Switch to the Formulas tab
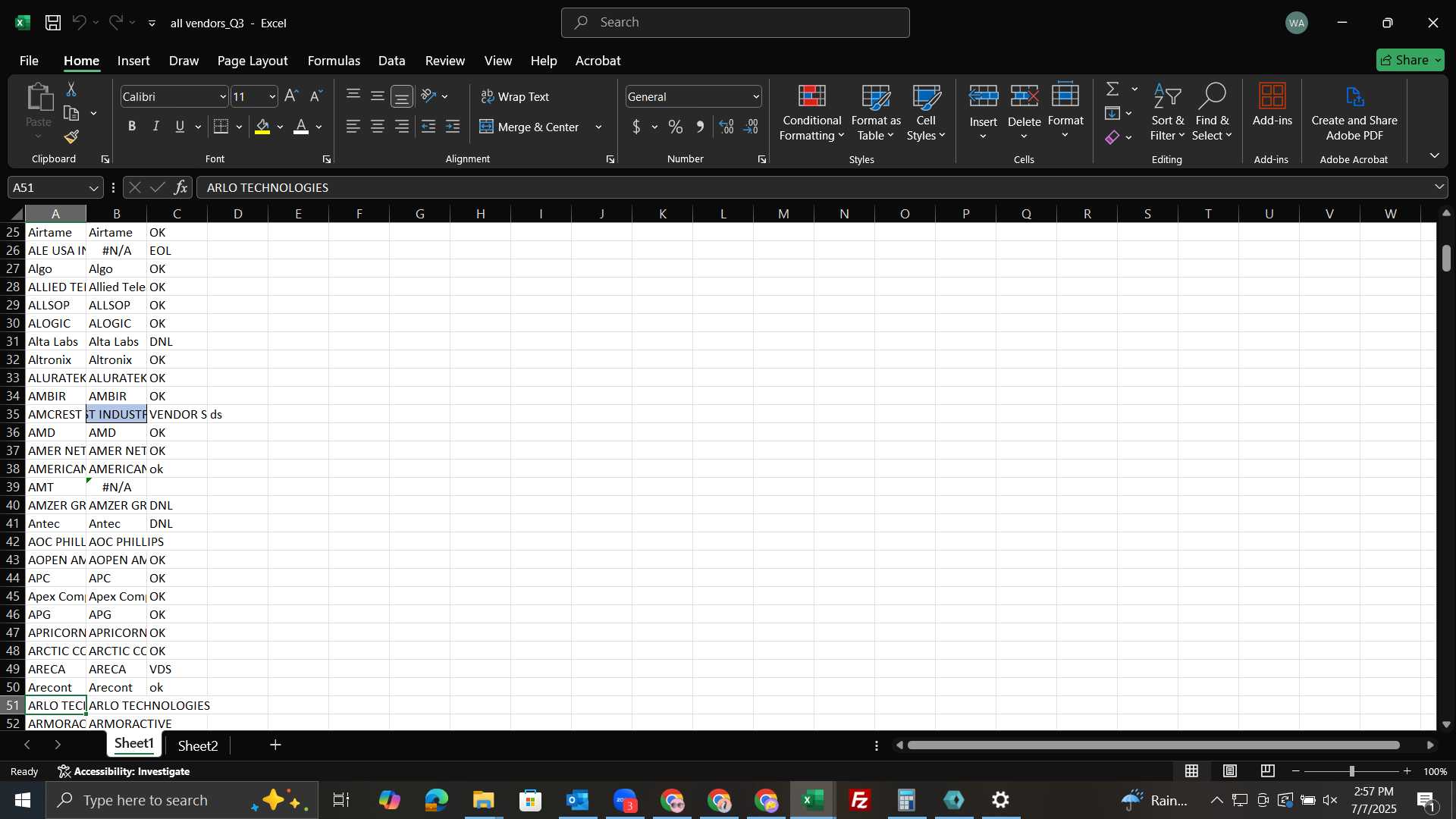This screenshot has height=819, width=1456. [x=334, y=61]
